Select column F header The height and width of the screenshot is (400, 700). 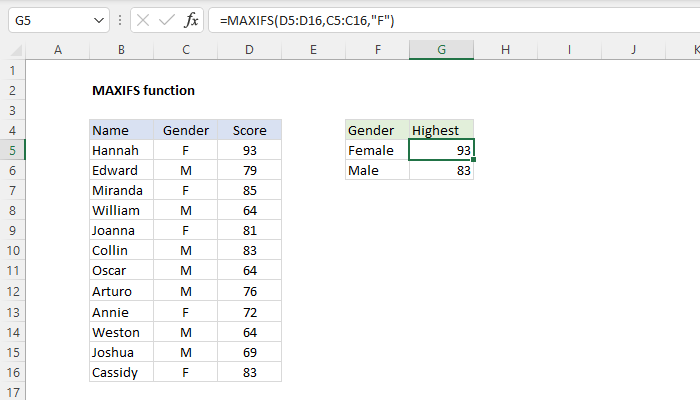pyautogui.click(x=378, y=50)
